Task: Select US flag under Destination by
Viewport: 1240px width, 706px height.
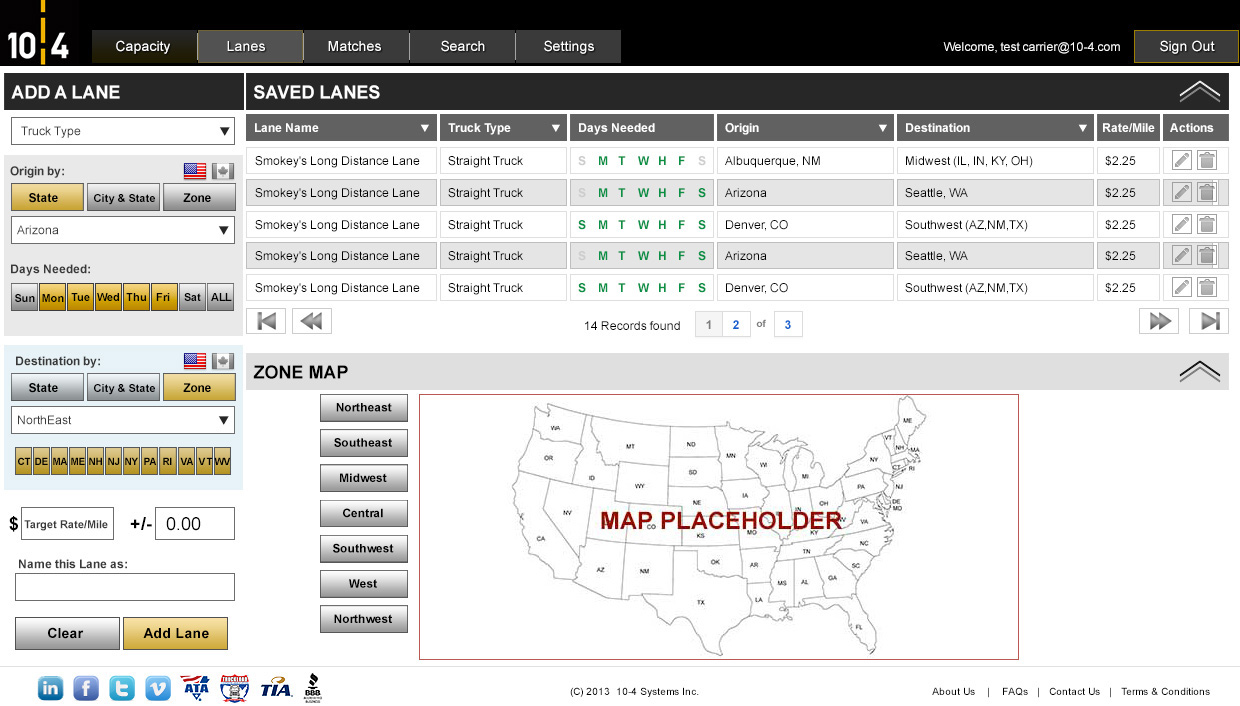Action: click(195, 361)
